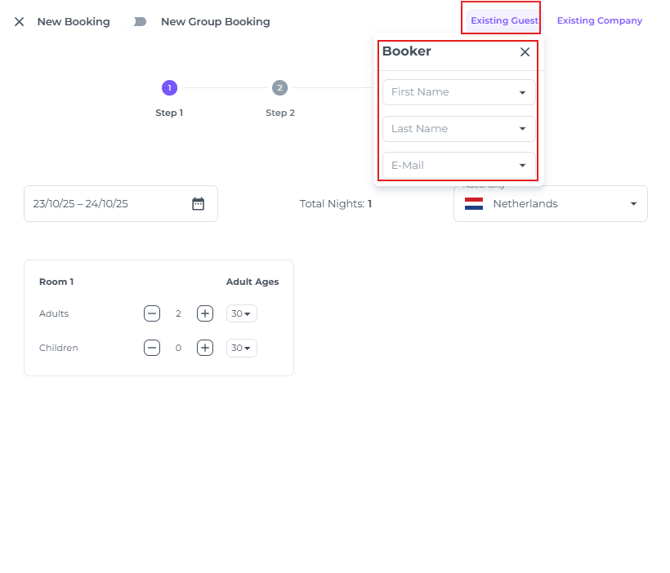Close the New Booking form
The image size is (670, 573).
[x=19, y=22]
